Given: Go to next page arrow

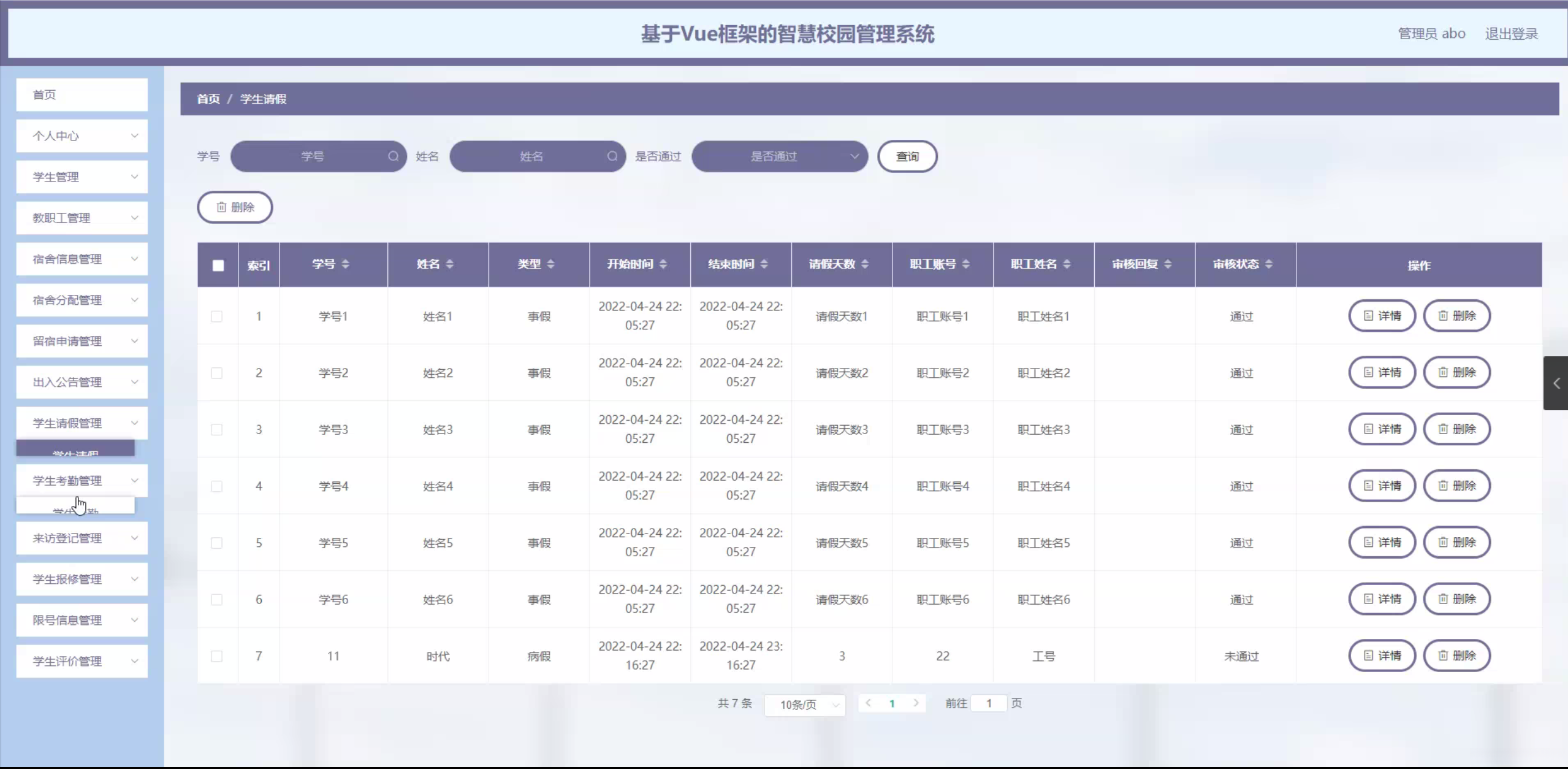Looking at the screenshot, I should click(x=916, y=703).
